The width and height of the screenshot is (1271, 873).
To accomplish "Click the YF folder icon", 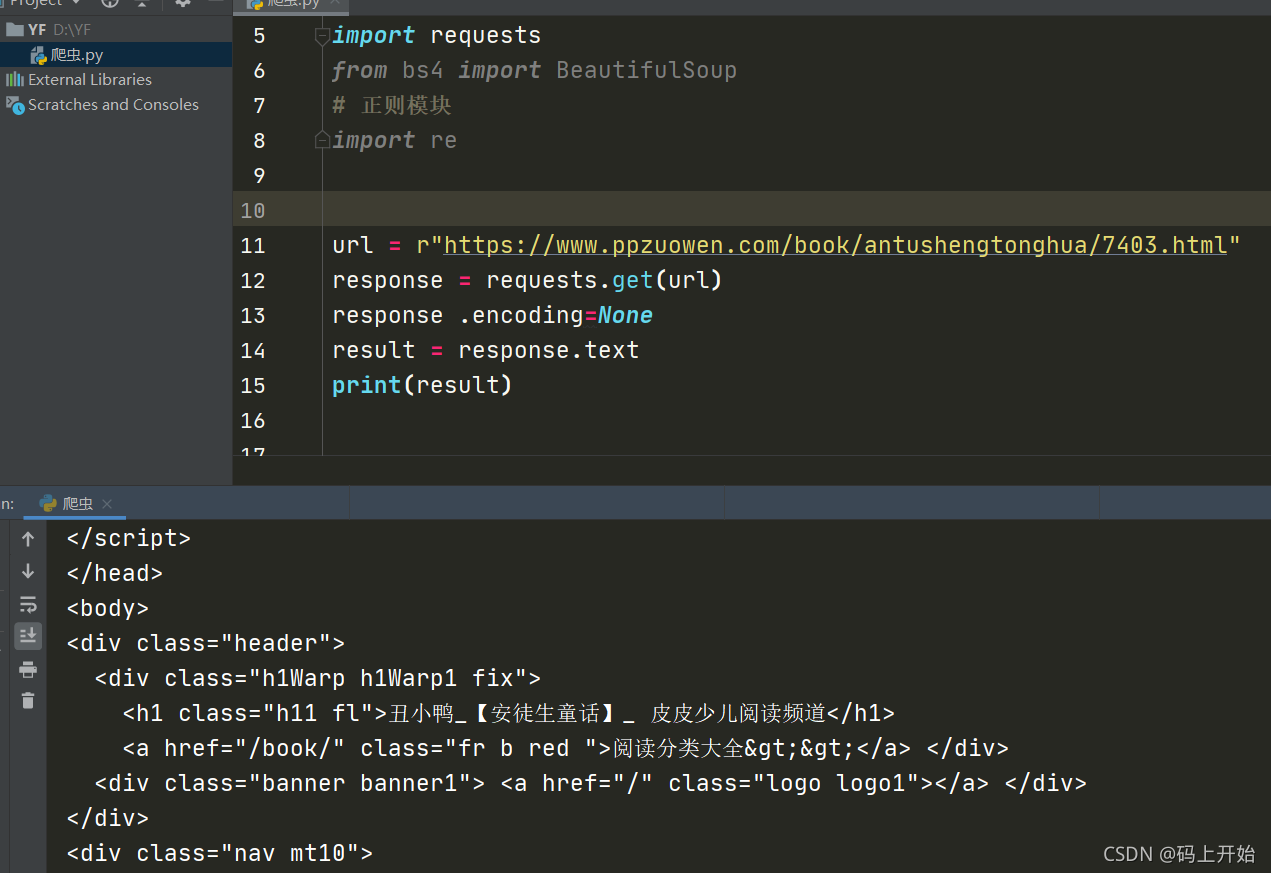I will point(14,30).
